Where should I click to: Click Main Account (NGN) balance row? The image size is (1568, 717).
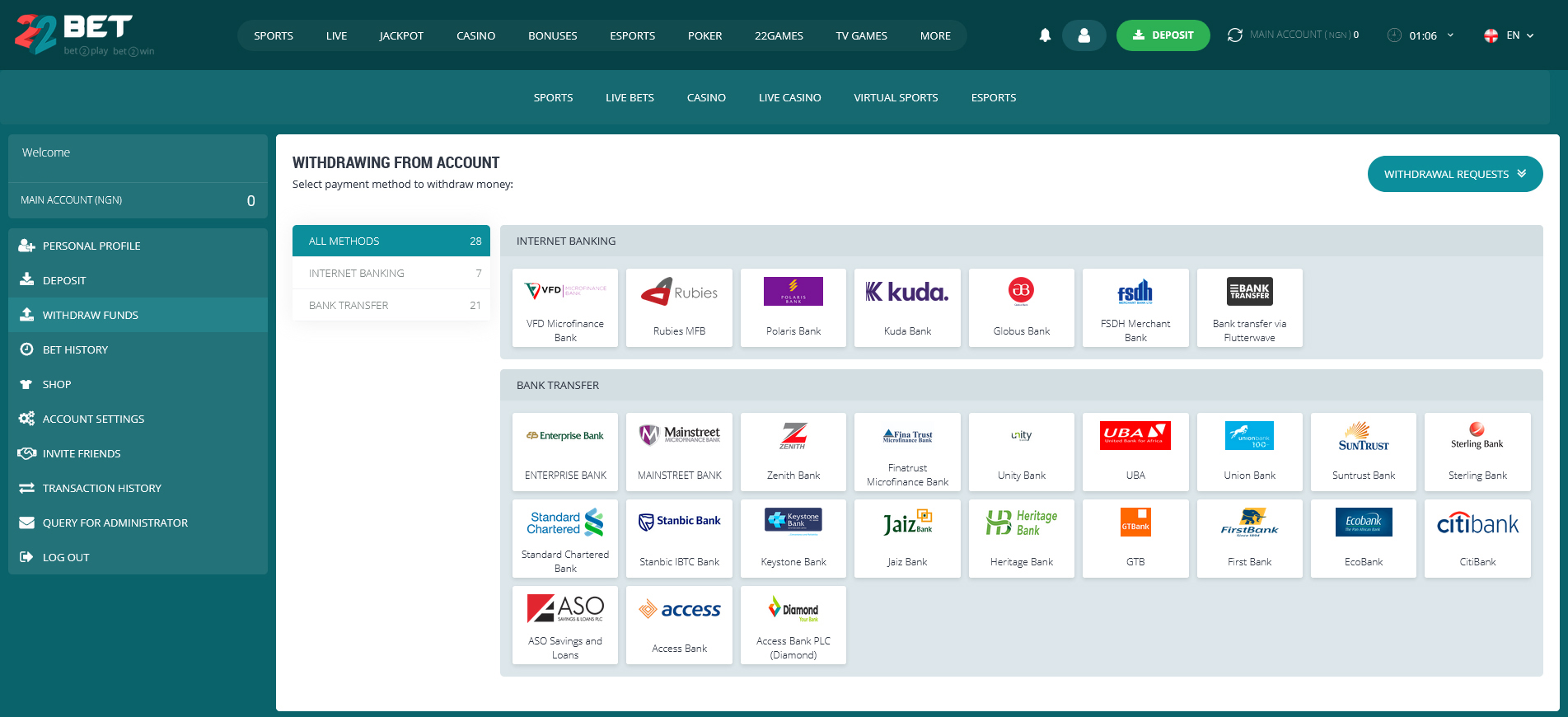point(138,200)
